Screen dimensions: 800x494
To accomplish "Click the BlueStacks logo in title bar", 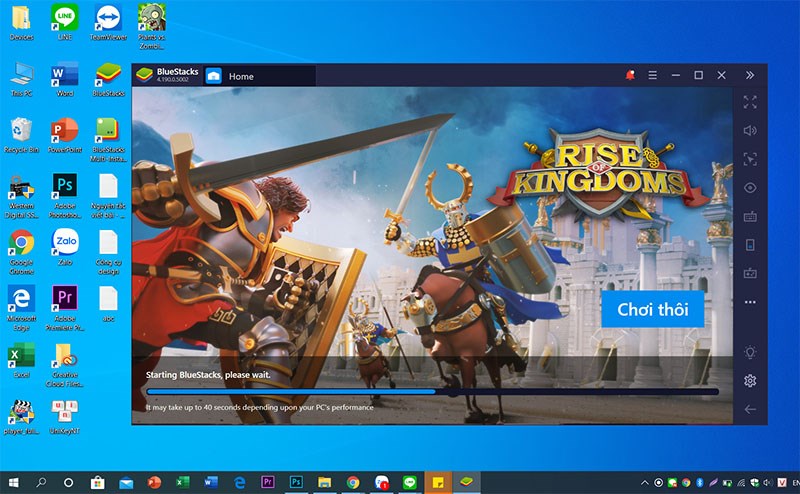I will point(144,75).
